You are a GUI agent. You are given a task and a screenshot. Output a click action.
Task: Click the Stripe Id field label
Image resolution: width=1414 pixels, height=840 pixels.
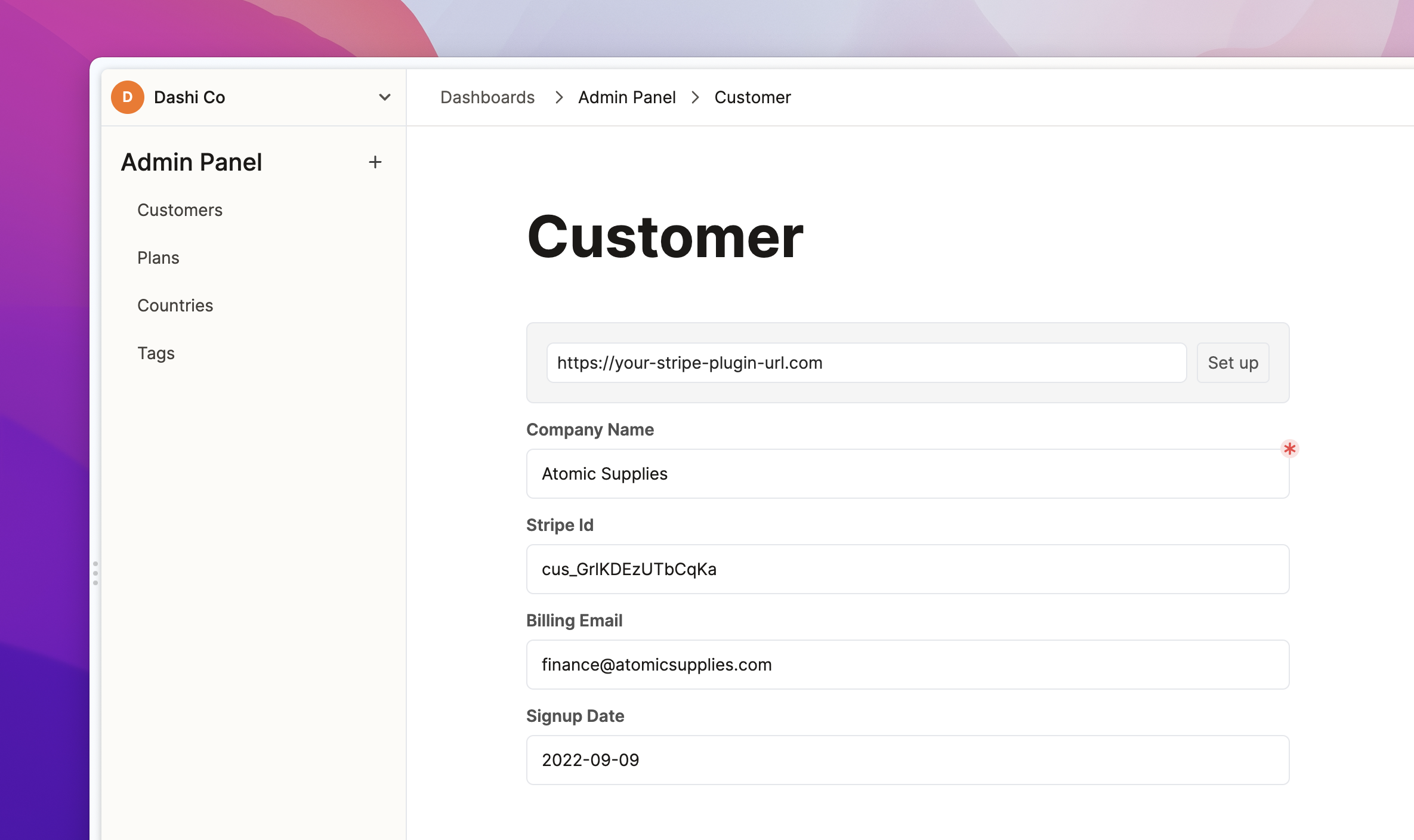click(560, 525)
